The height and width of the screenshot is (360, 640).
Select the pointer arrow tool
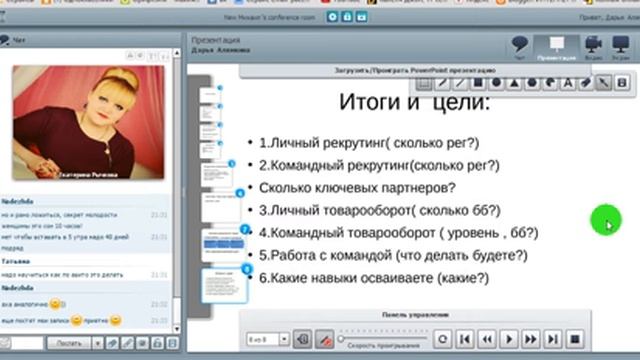[x=604, y=83]
